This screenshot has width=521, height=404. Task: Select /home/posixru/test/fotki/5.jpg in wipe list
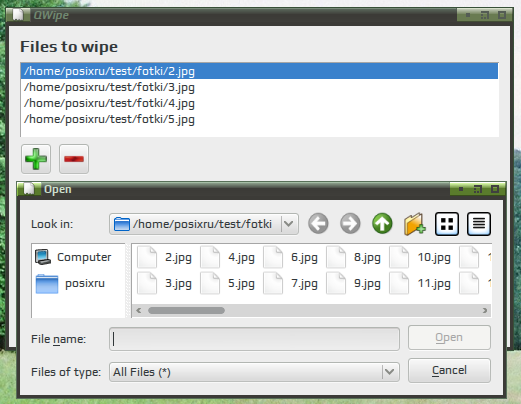tap(259, 119)
